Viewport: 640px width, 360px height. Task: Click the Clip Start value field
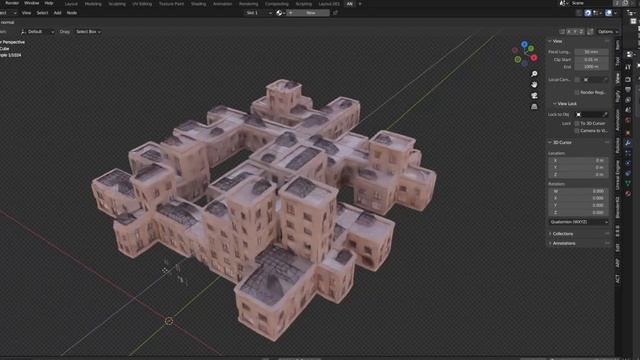point(591,60)
